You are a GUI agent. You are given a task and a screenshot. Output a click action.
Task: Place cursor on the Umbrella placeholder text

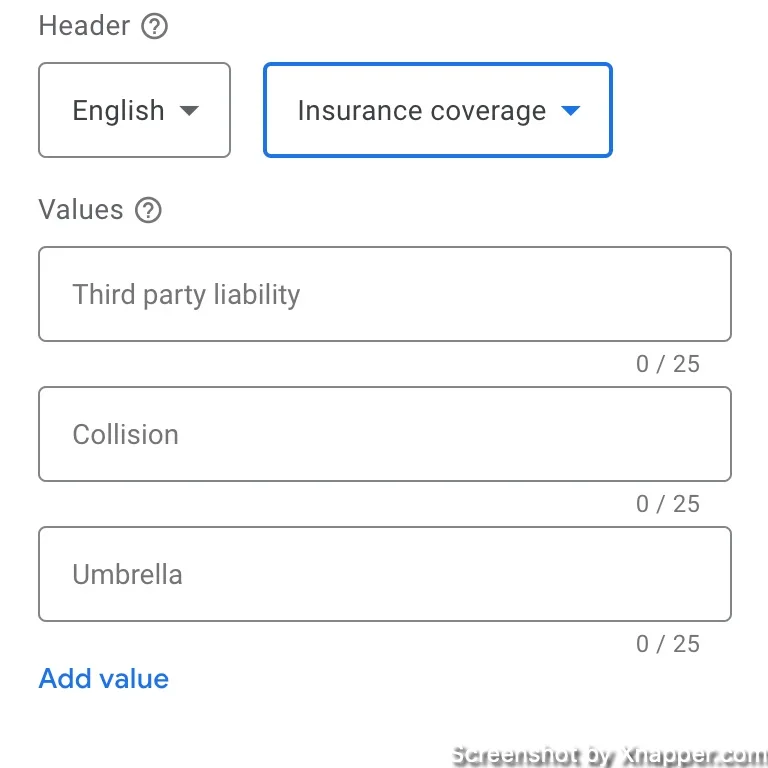coord(127,575)
